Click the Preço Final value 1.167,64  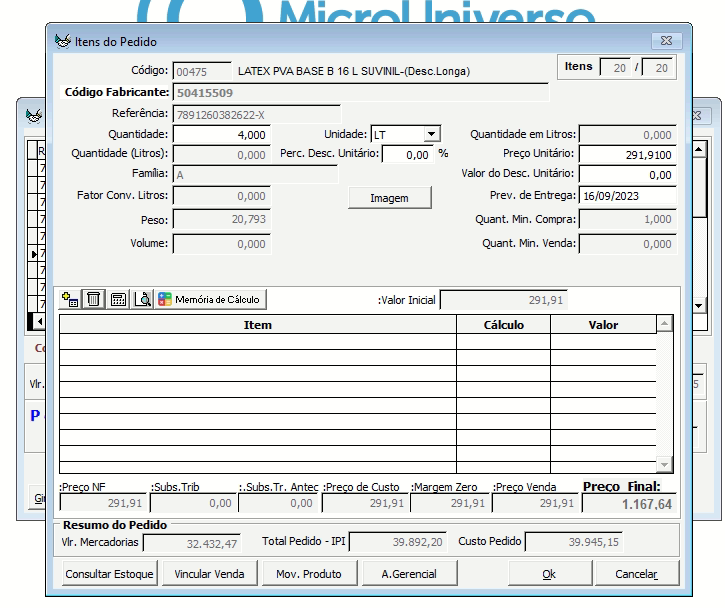pos(629,504)
